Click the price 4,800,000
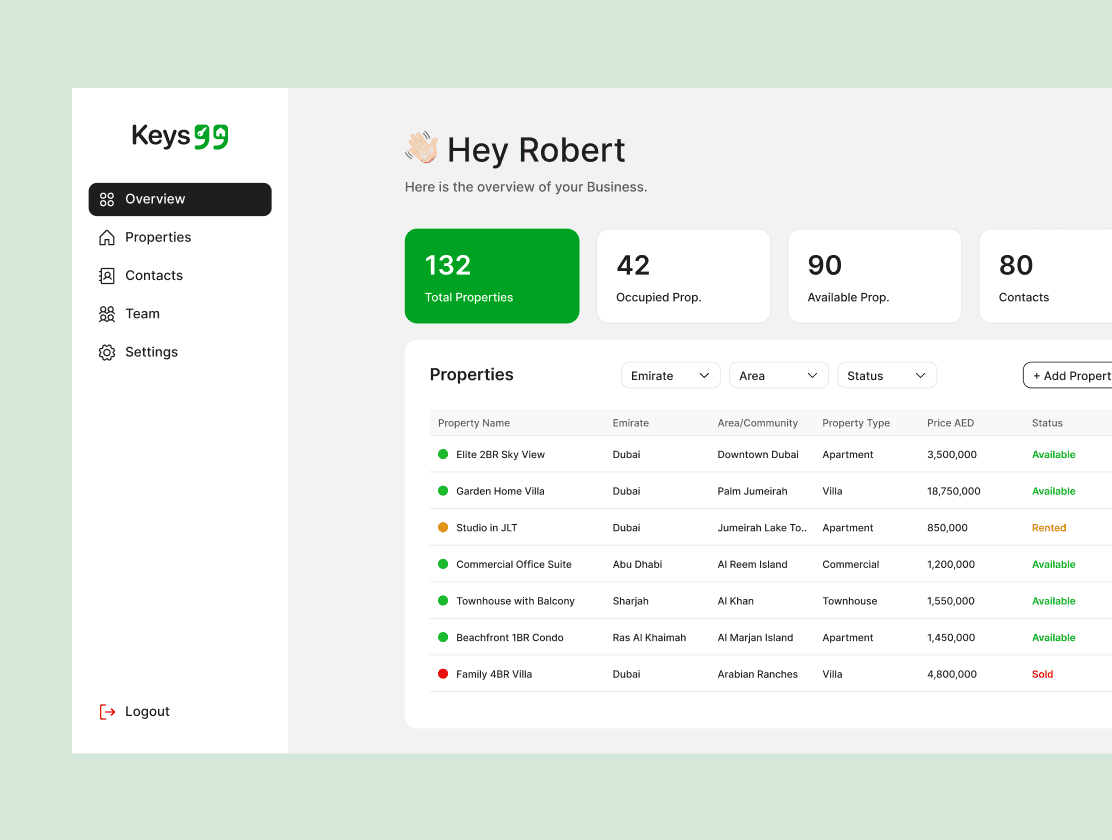This screenshot has width=1112, height=840. click(x=952, y=674)
